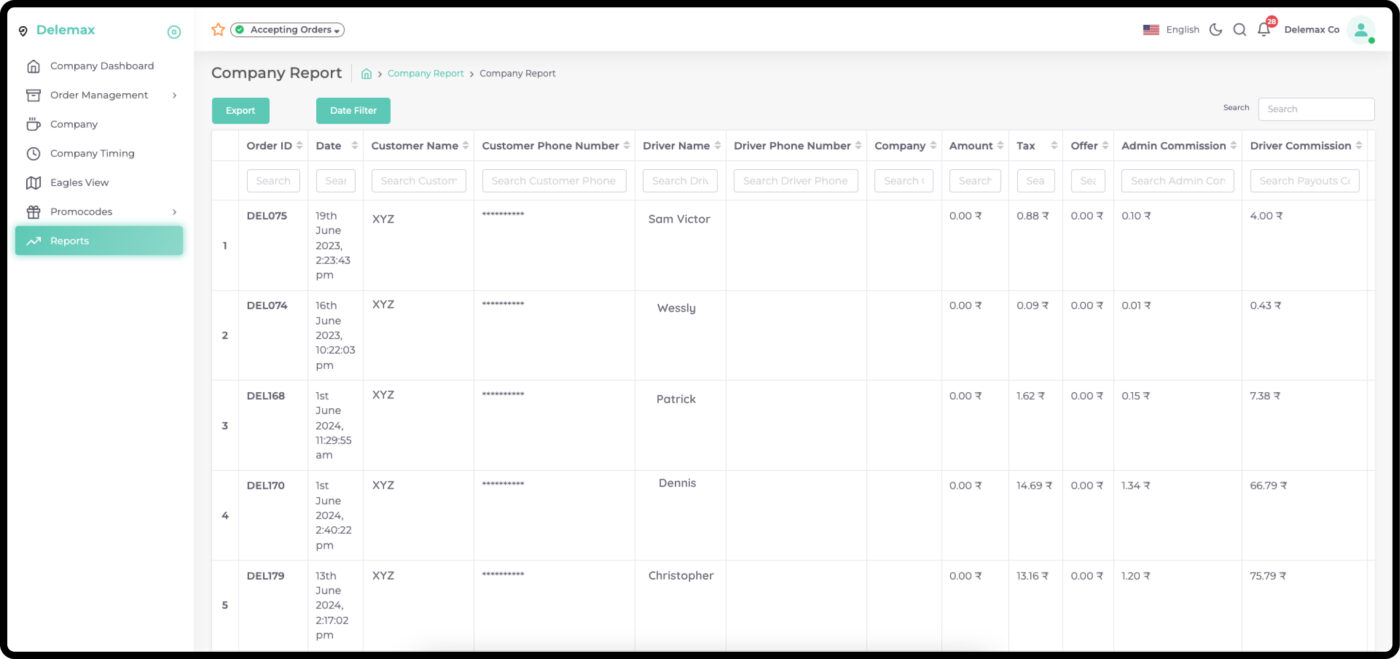Click the Export button
Viewport: 1400px width, 659px height.
(x=240, y=111)
